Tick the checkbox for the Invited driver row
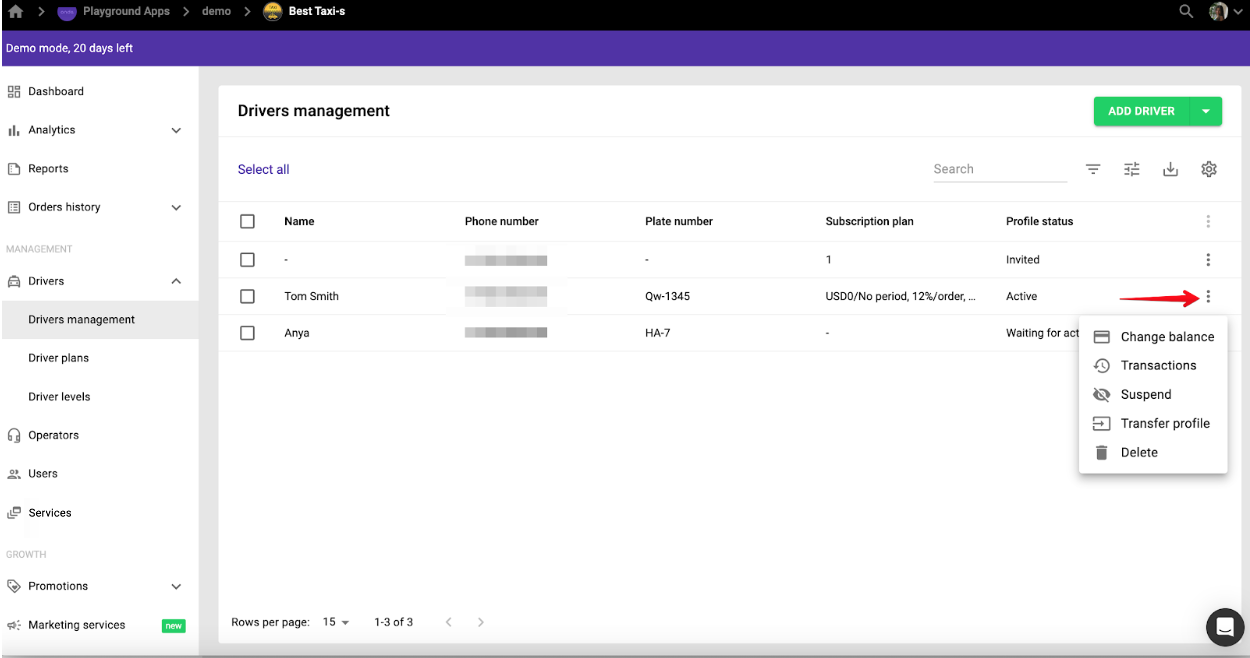The height and width of the screenshot is (658, 1250). pyautogui.click(x=248, y=259)
